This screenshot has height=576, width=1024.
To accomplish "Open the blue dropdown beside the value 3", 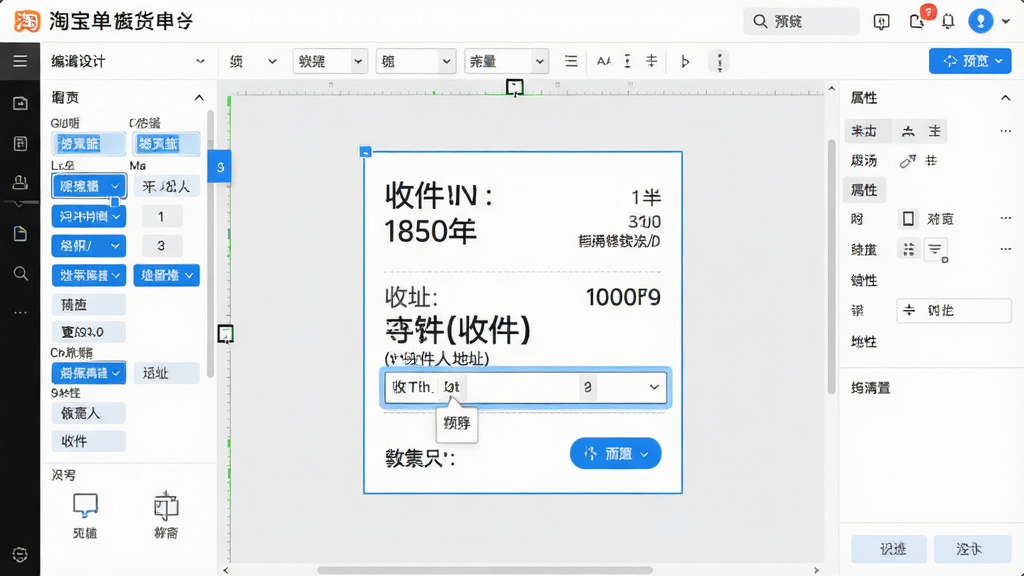I will (89, 246).
